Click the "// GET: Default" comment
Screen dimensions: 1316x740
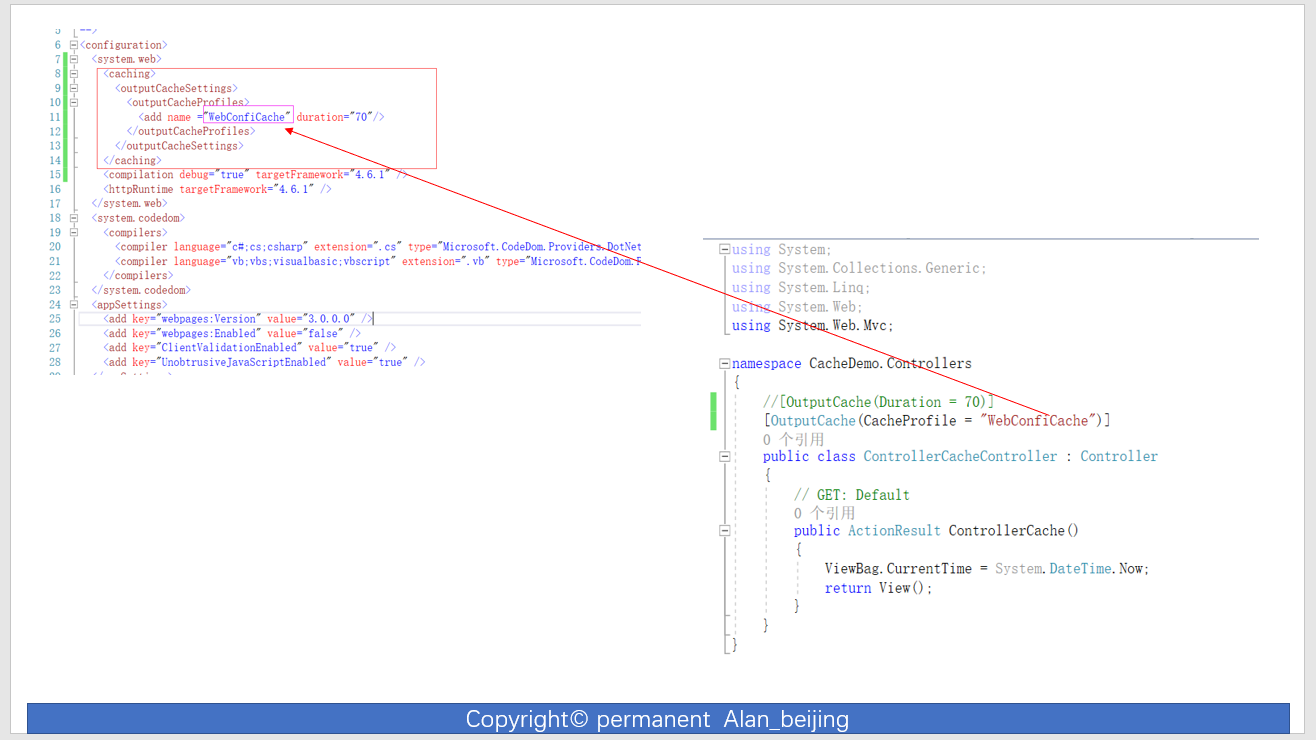click(852, 495)
